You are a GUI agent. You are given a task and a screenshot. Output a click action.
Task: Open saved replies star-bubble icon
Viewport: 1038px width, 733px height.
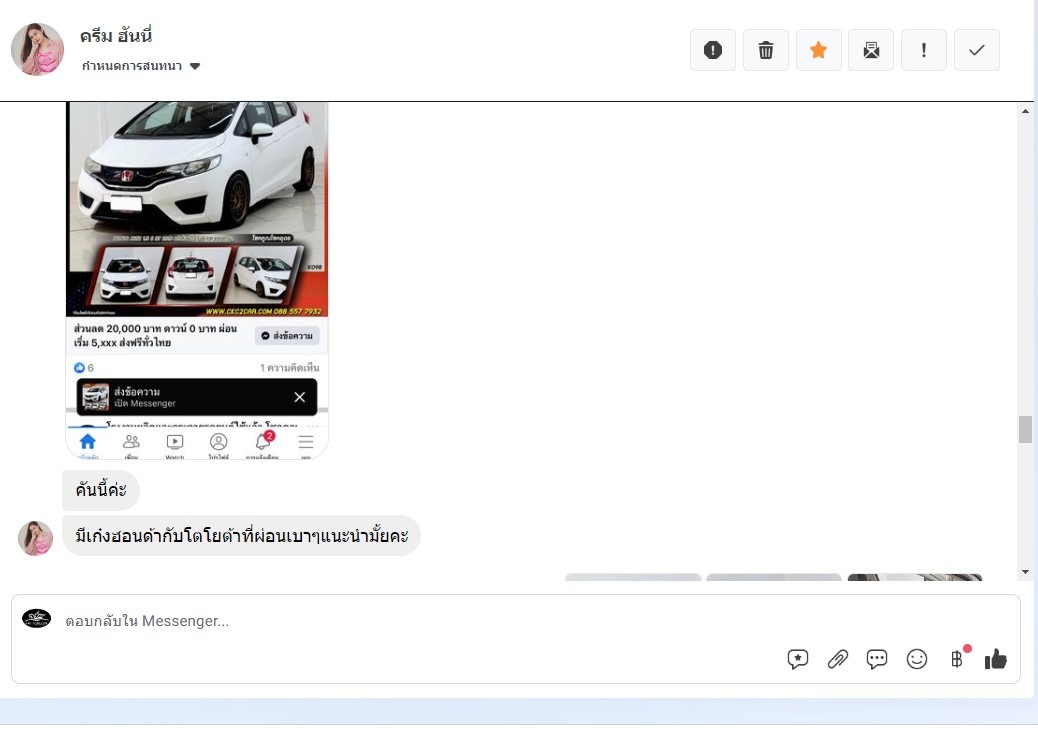(798, 659)
